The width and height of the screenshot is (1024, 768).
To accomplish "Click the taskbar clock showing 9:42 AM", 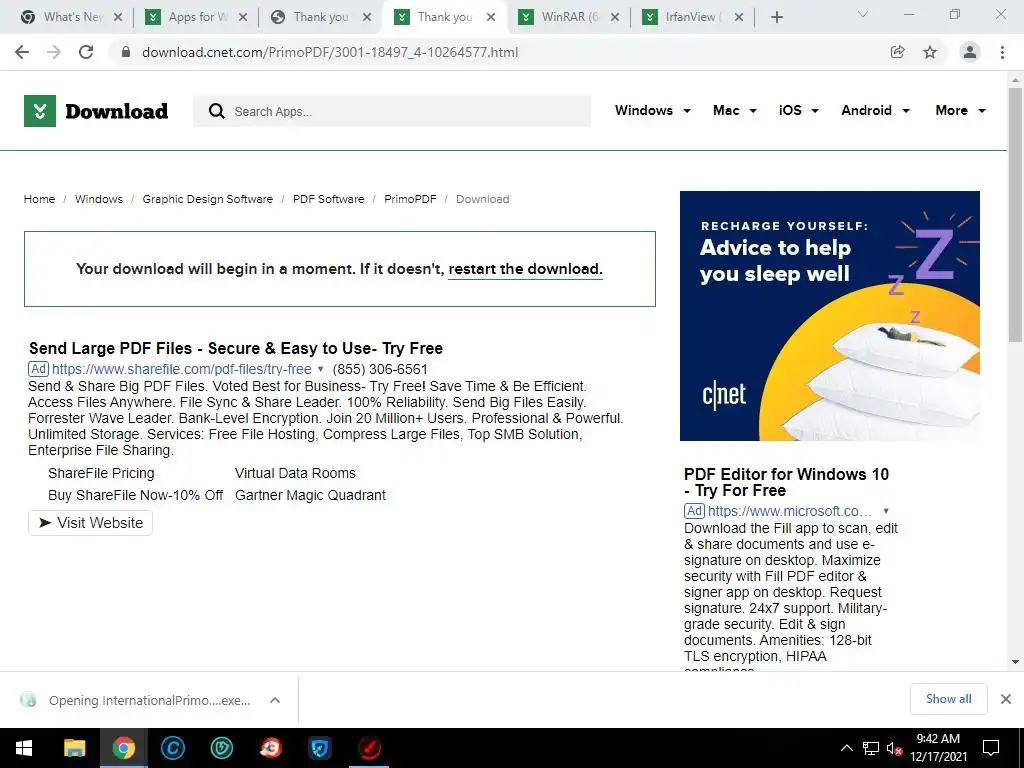I will 938,748.
